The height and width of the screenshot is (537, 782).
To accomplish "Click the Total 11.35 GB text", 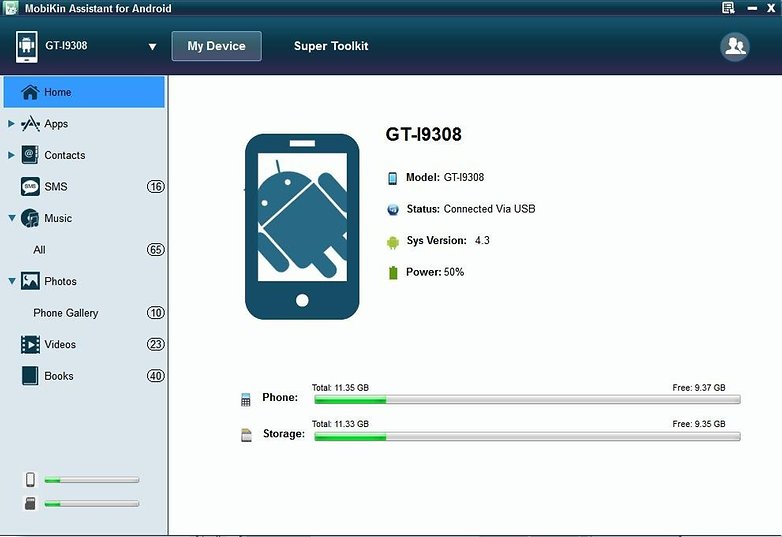I will [340, 387].
